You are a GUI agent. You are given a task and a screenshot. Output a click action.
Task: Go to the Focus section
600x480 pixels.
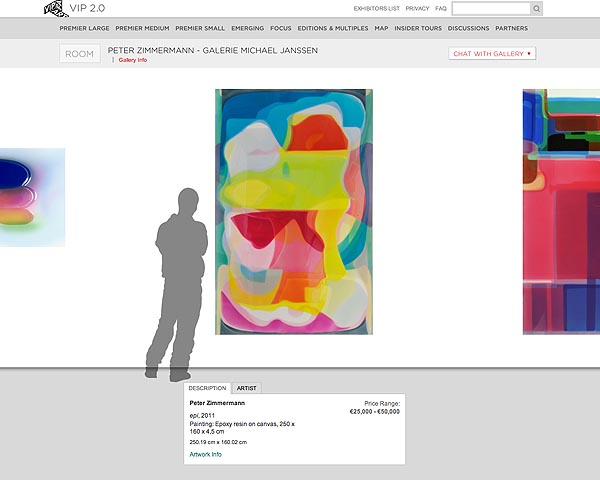pos(280,28)
